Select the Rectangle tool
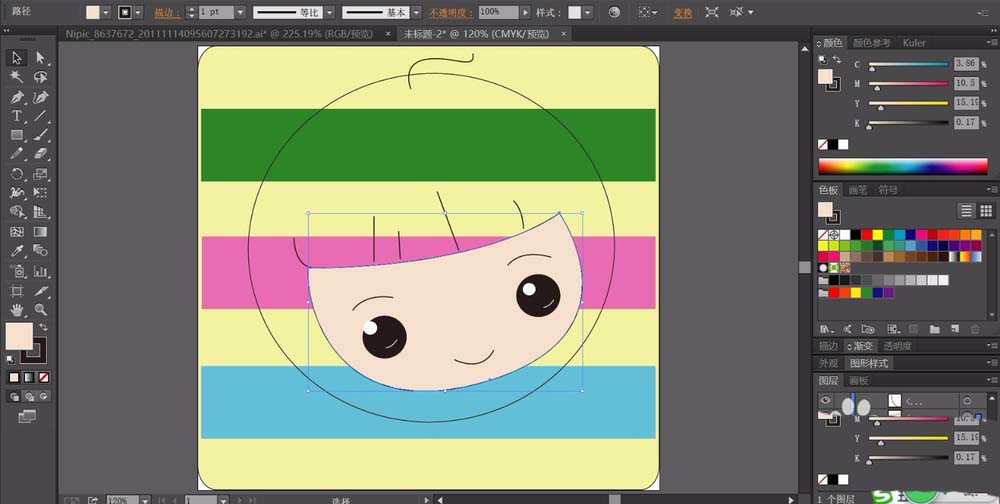 17,135
